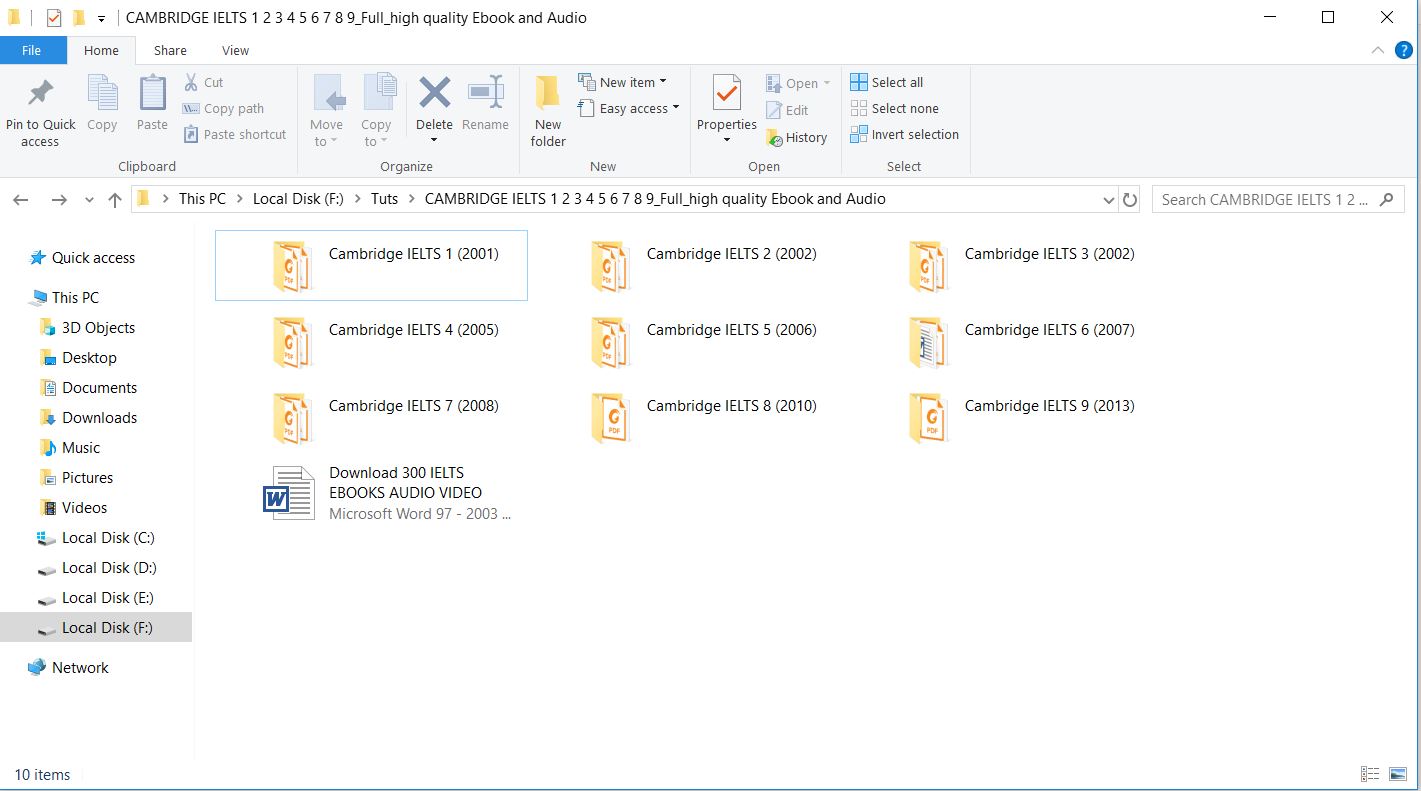Open Properties with the checkmark icon
This screenshot has height=791, width=1421.
pyautogui.click(x=727, y=94)
